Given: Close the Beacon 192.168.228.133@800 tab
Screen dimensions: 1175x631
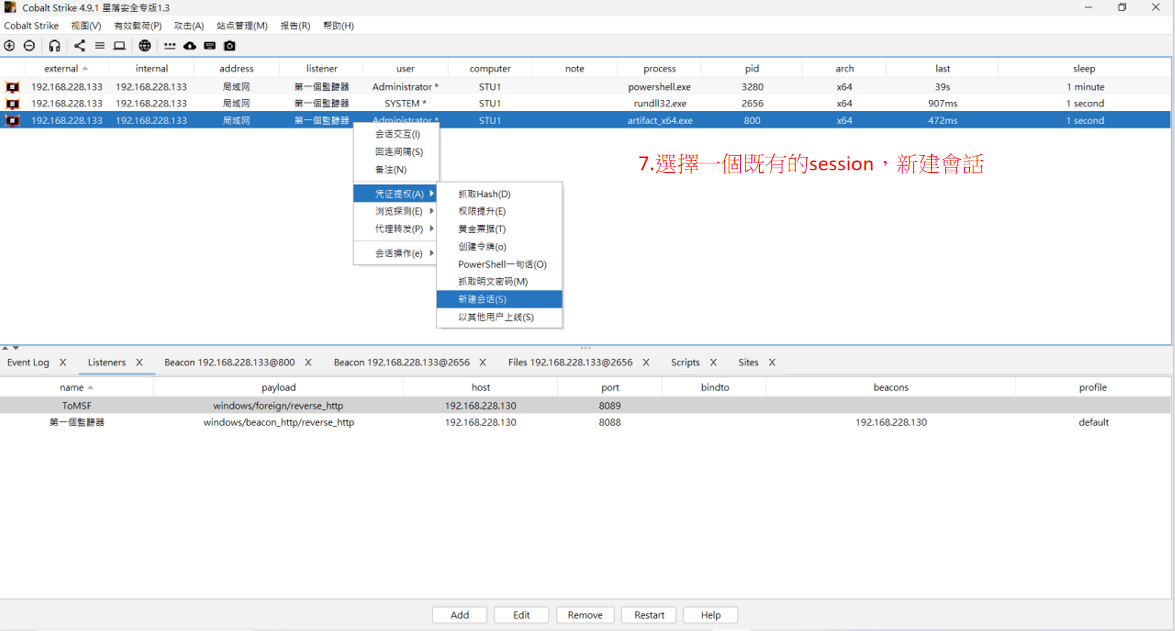Looking at the screenshot, I should [308, 363].
